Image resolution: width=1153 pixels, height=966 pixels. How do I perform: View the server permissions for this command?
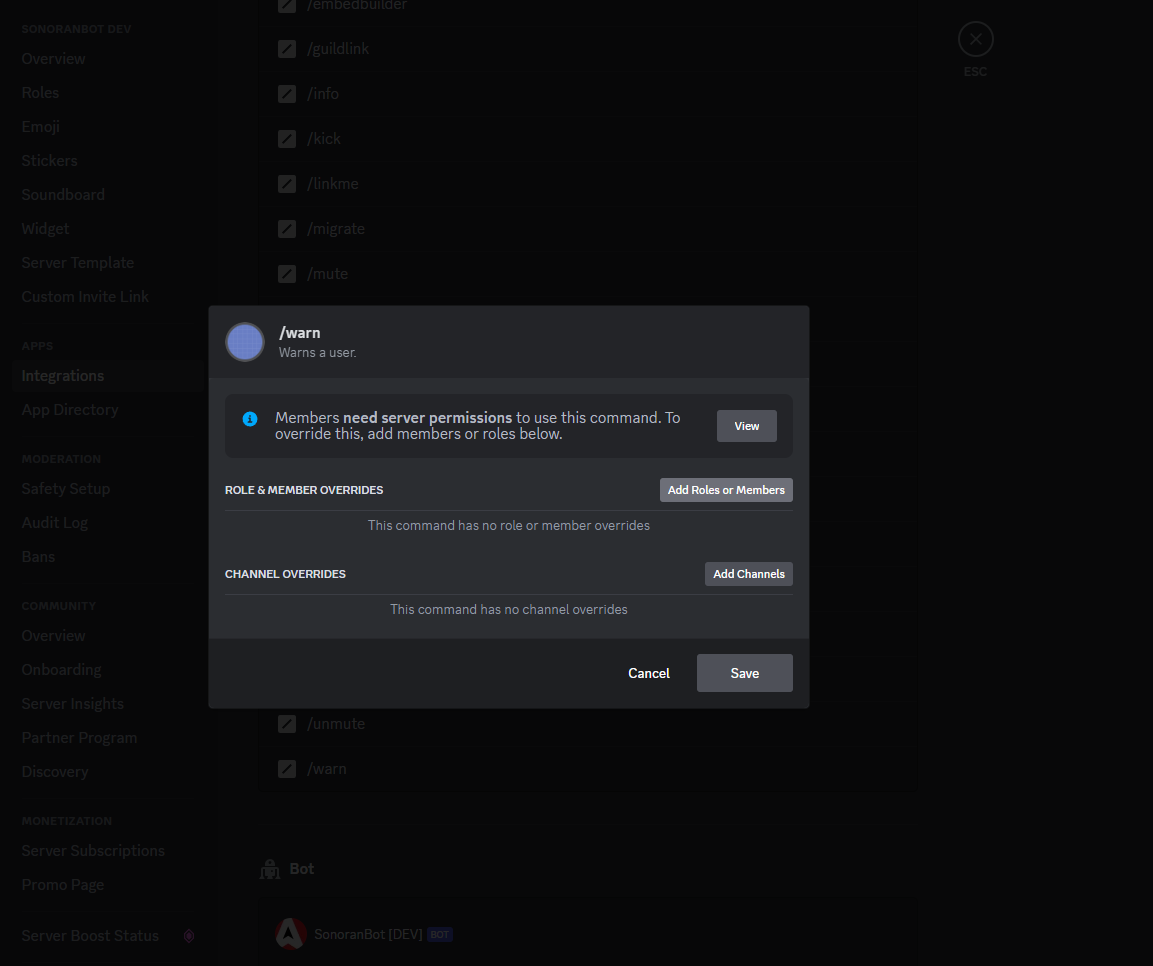pos(746,426)
